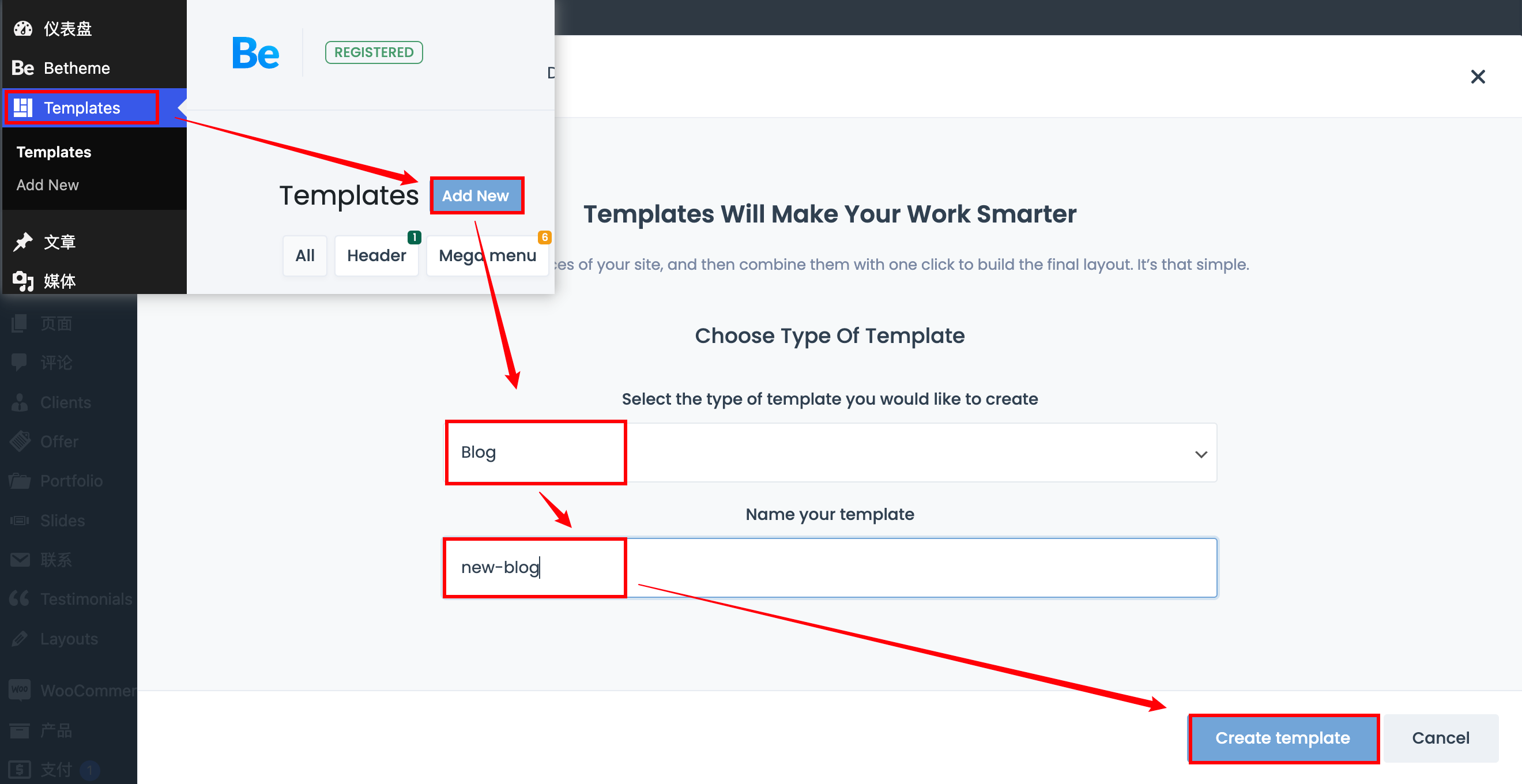Image resolution: width=1522 pixels, height=784 pixels.
Task: Click the All templates tab
Action: coord(304,255)
